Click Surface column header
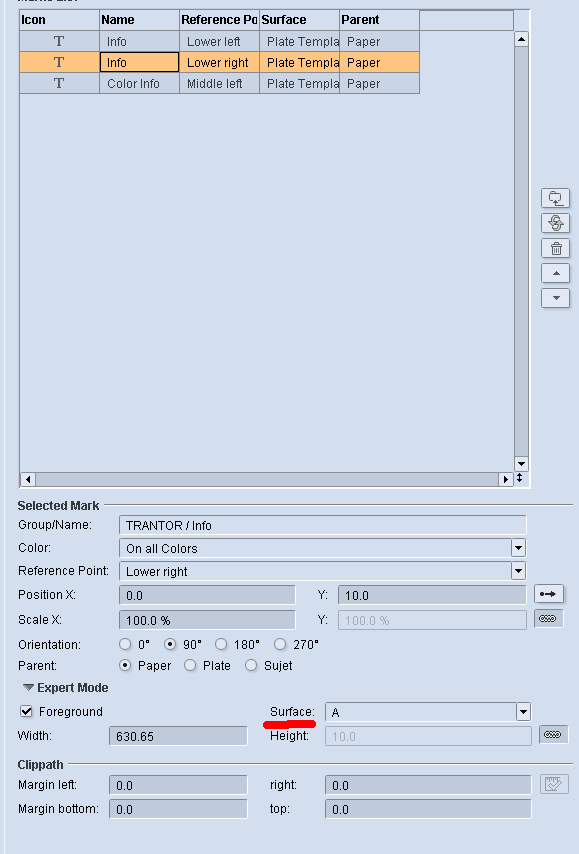Screen dimensions: 579x854 point(300,20)
